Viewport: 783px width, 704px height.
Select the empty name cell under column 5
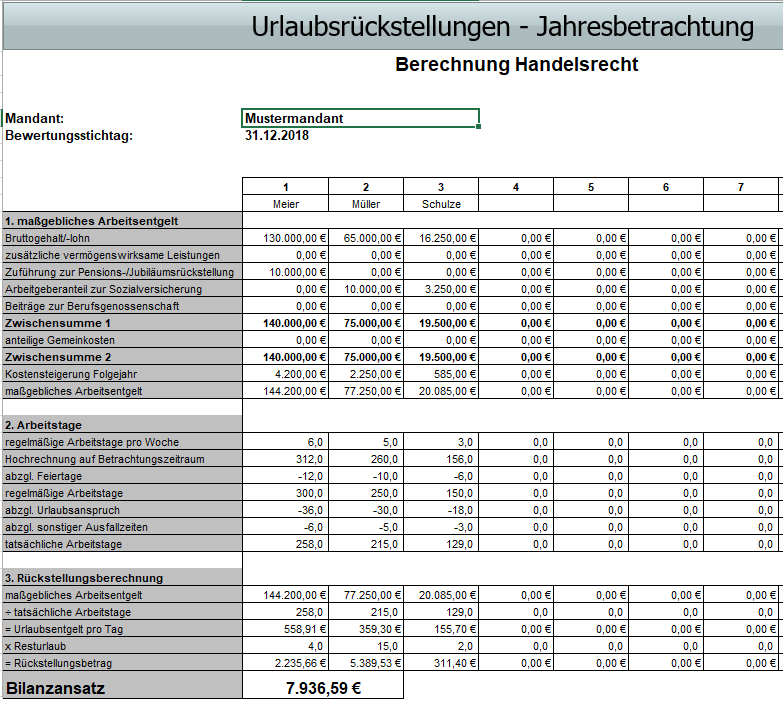591,204
